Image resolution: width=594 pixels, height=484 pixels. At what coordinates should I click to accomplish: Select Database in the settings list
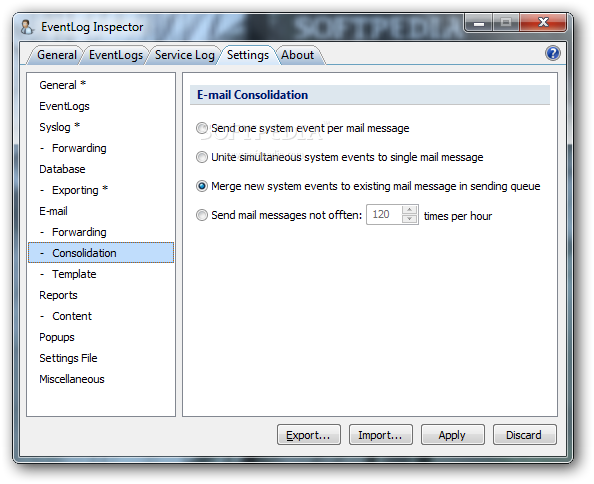pyautogui.click(x=101, y=169)
